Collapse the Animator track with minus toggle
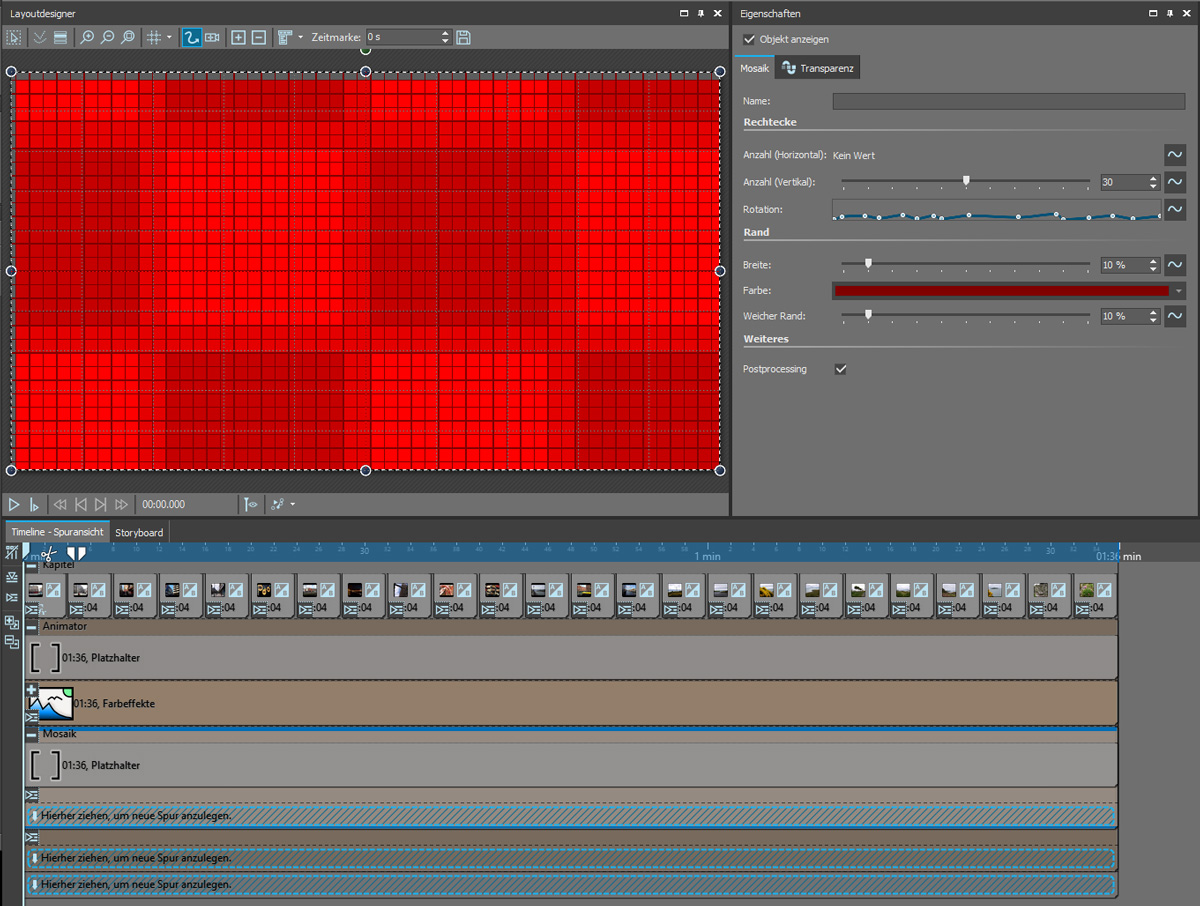This screenshot has height=906, width=1200. pyautogui.click(x=32, y=627)
